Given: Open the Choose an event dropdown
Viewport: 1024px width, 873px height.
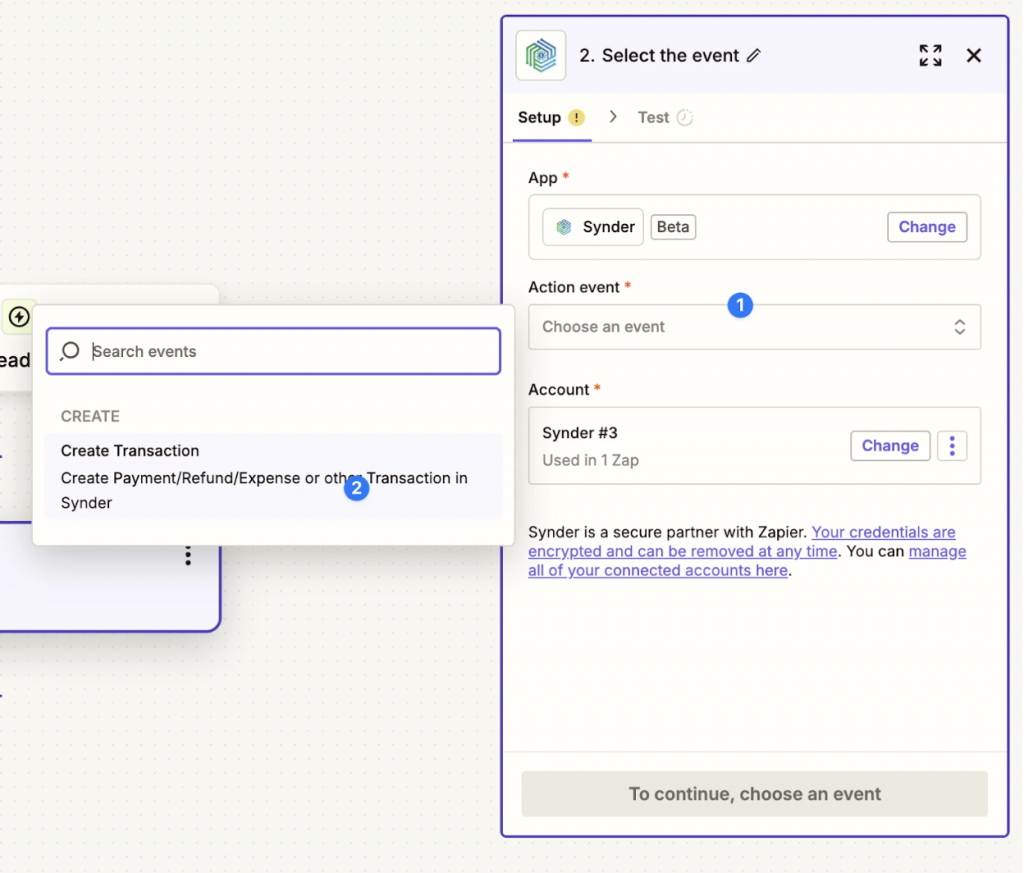Looking at the screenshot, I should pos(754,327).
